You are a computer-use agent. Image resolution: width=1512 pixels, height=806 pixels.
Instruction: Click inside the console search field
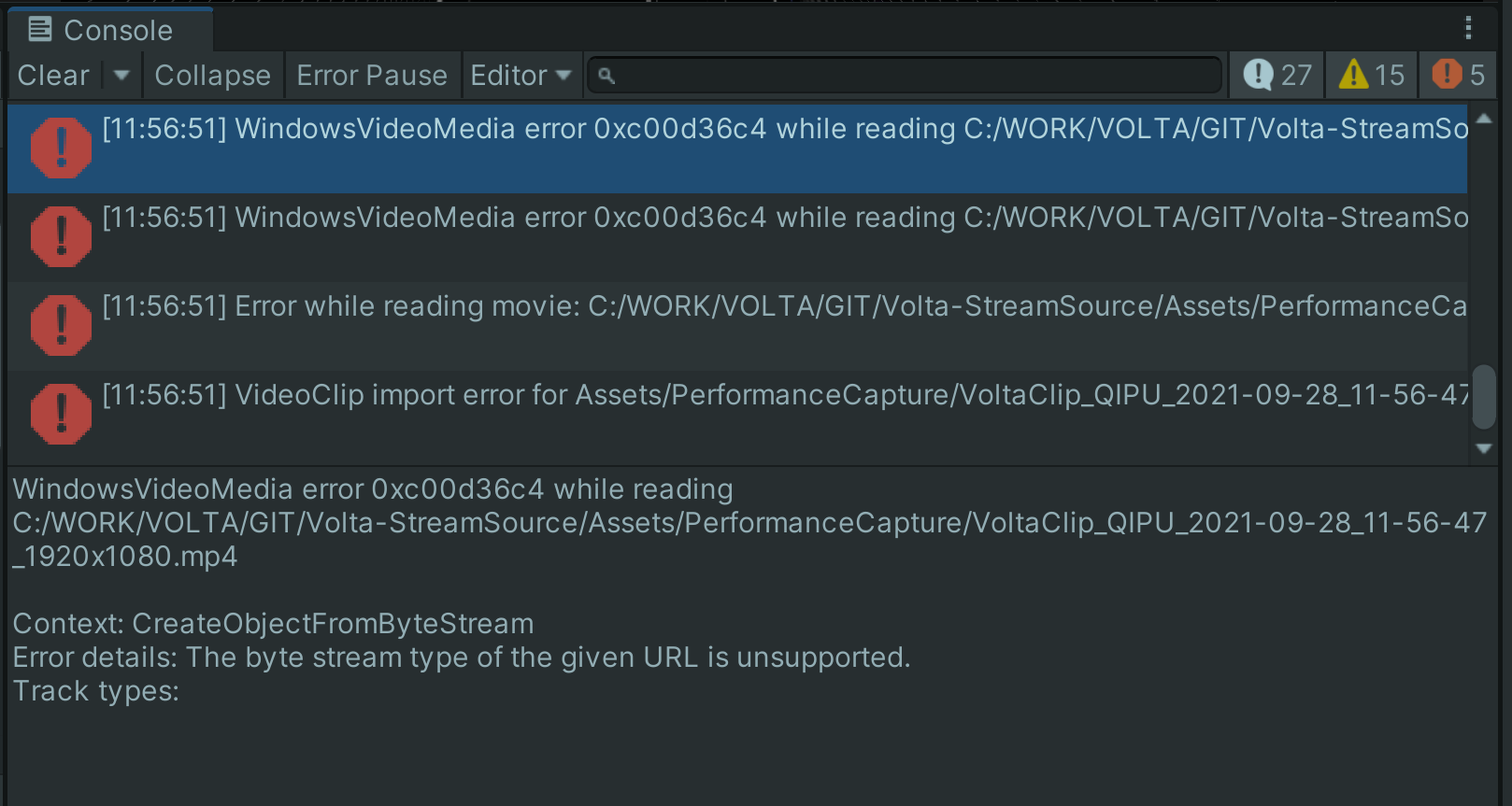[905, 75]
